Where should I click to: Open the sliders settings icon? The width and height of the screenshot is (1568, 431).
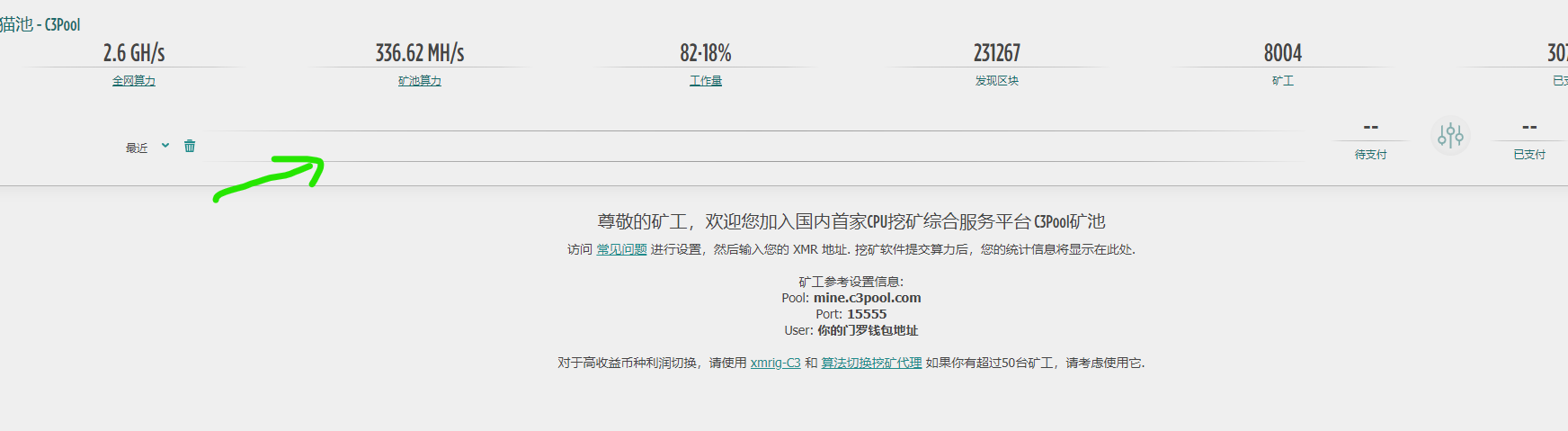click(1450, 136)
